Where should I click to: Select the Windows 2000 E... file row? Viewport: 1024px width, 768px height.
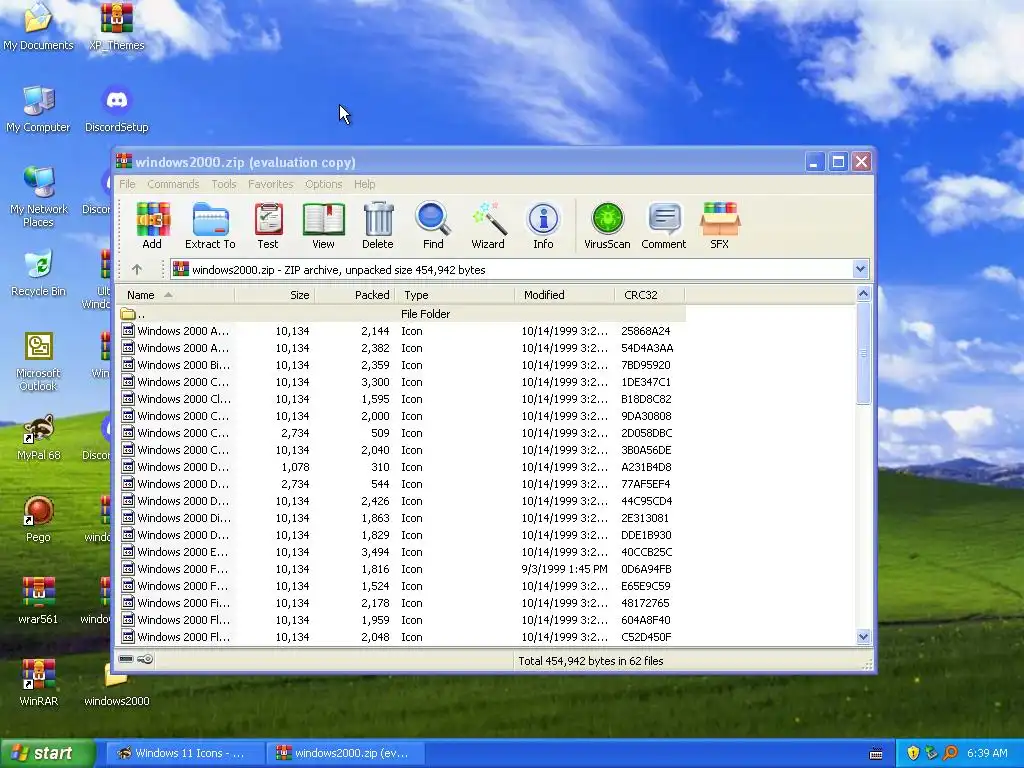pyautogui.click(x=402, y=552)
